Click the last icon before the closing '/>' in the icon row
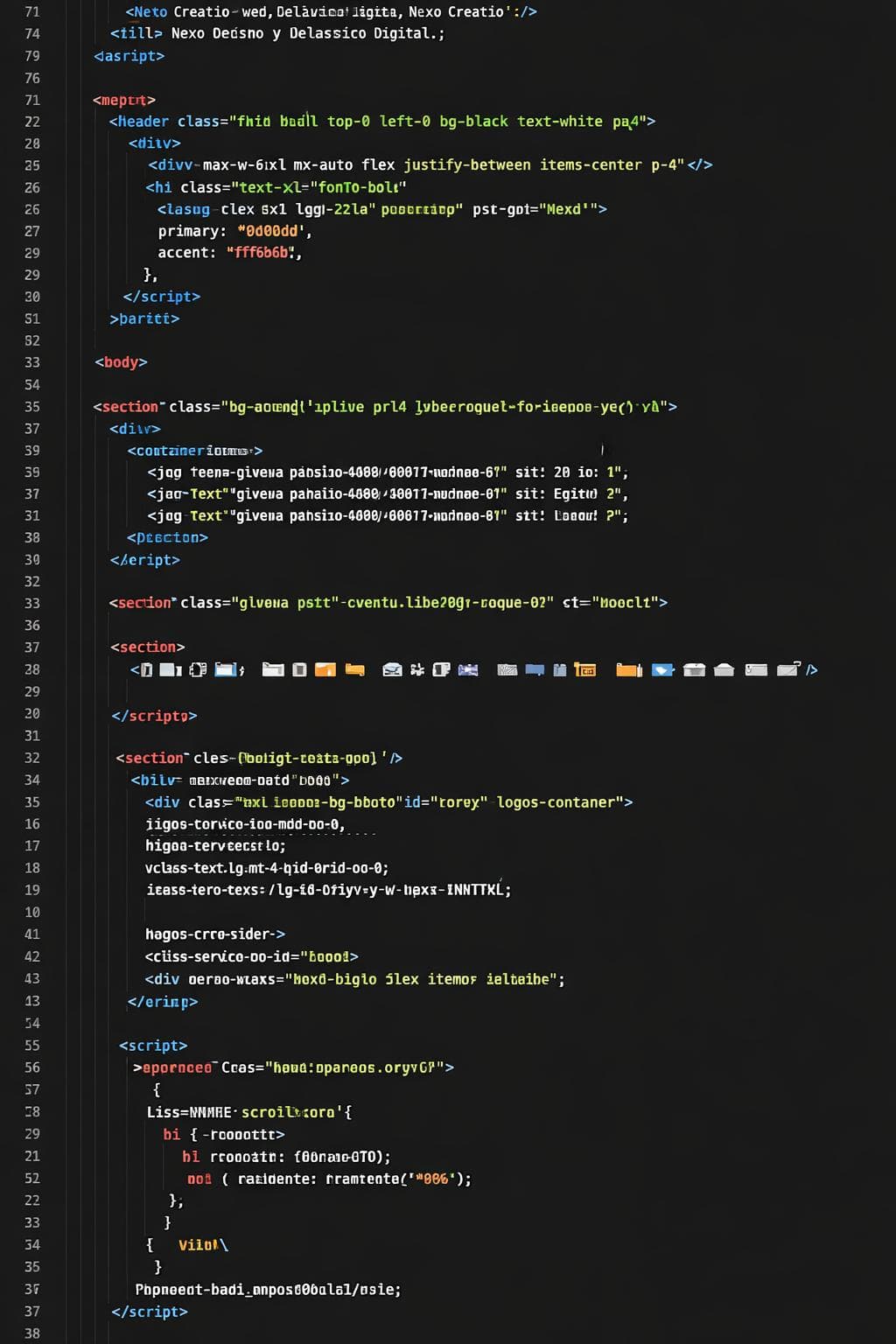The width and height of the screenshot is (896, 1344). 788,669
